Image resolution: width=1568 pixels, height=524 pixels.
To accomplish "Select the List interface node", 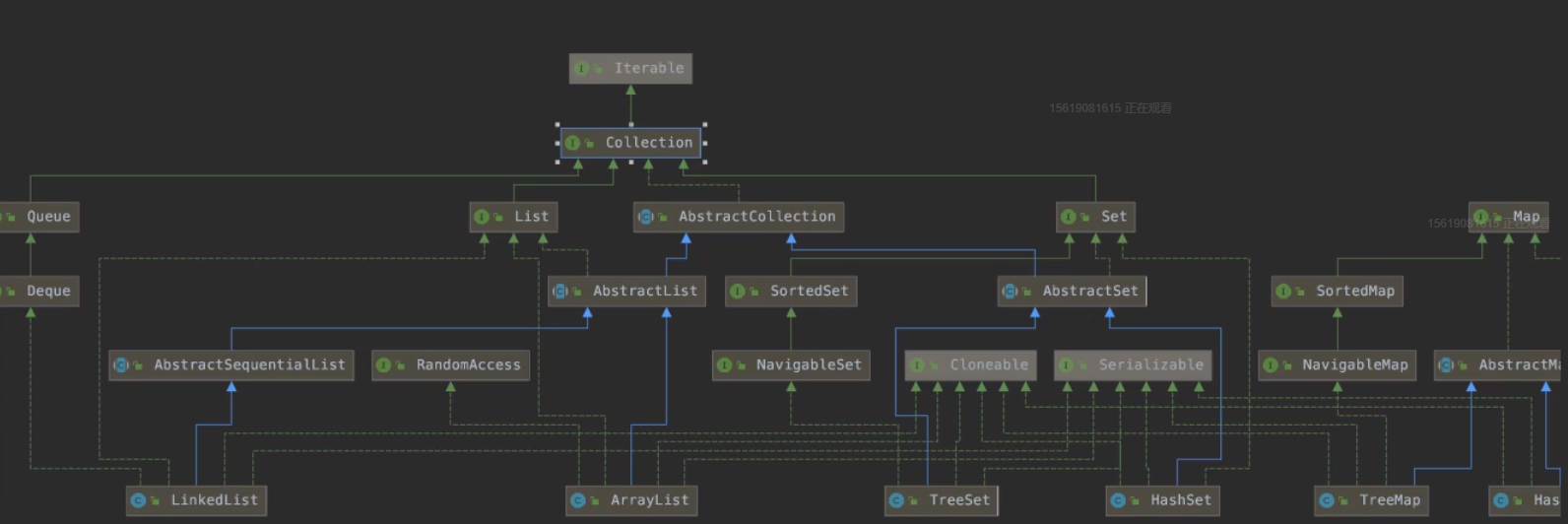I will click(514, 217).
